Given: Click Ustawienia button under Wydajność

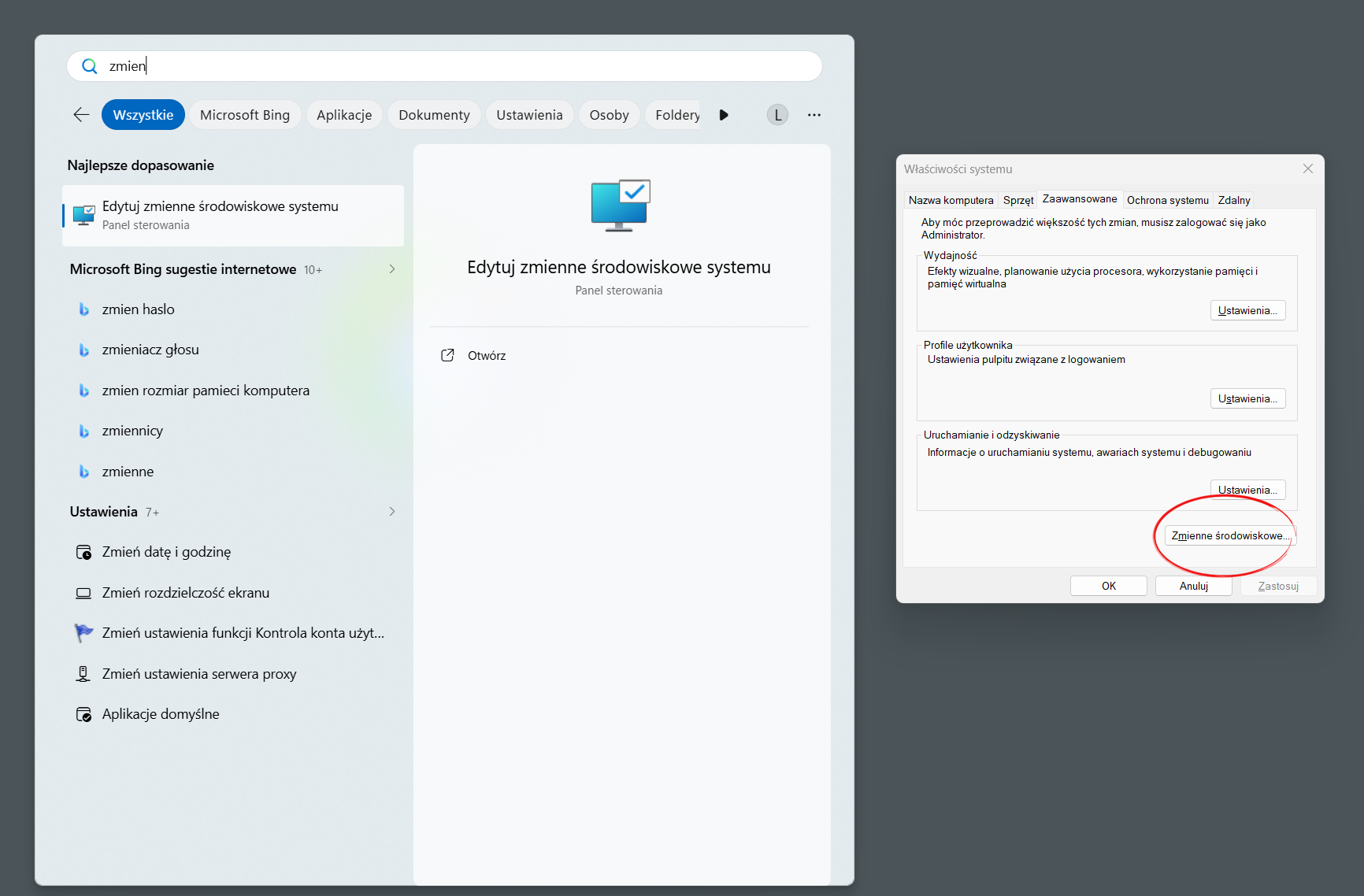Looking at the screenshot, I should (1247, 310).
